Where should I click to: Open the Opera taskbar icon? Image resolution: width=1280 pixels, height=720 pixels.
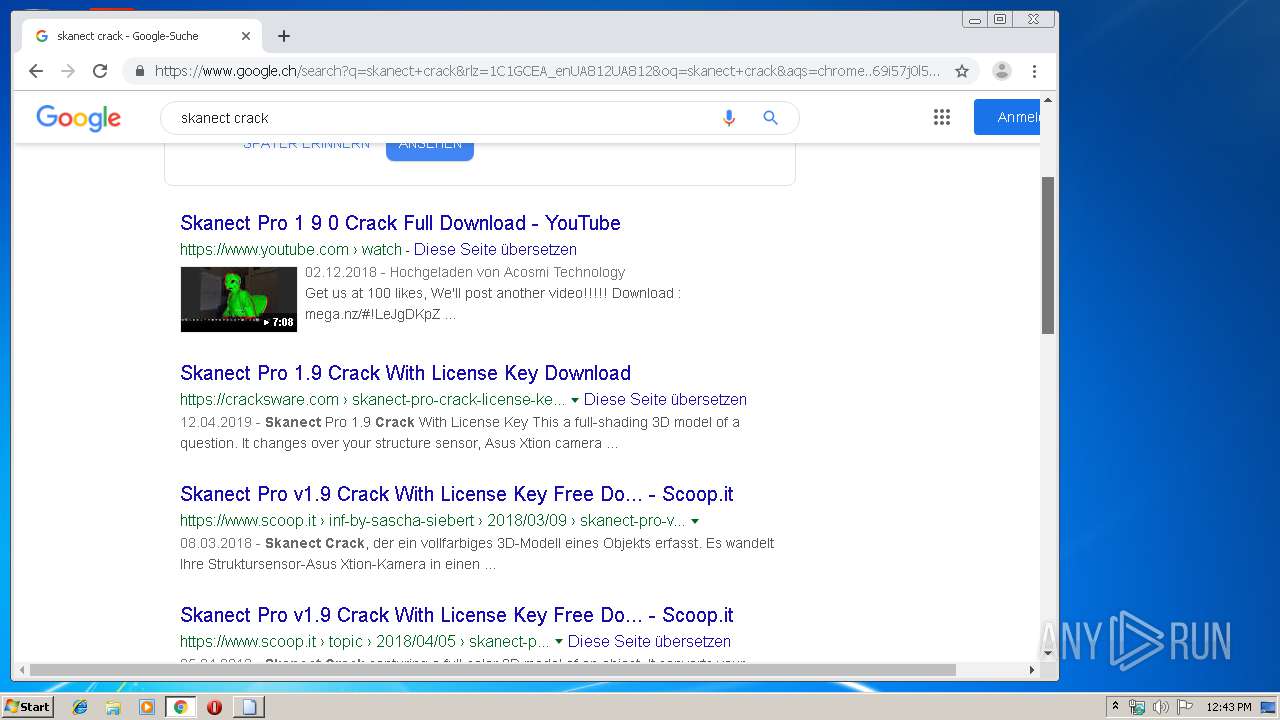[214, 707]
